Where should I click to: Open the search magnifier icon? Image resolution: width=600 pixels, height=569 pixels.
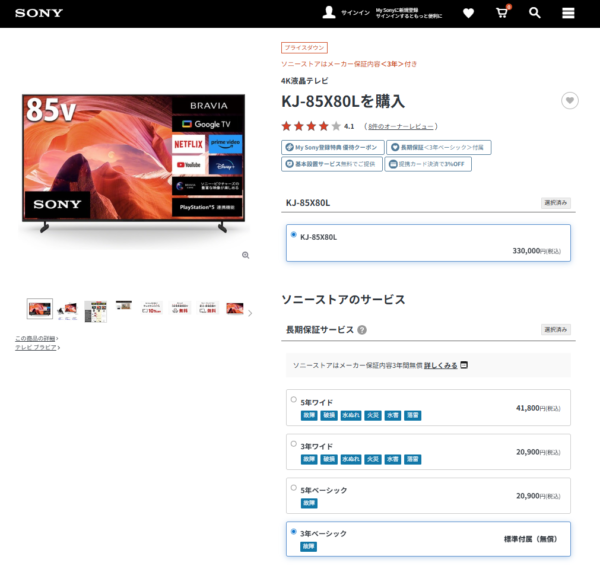coord(535,13)
